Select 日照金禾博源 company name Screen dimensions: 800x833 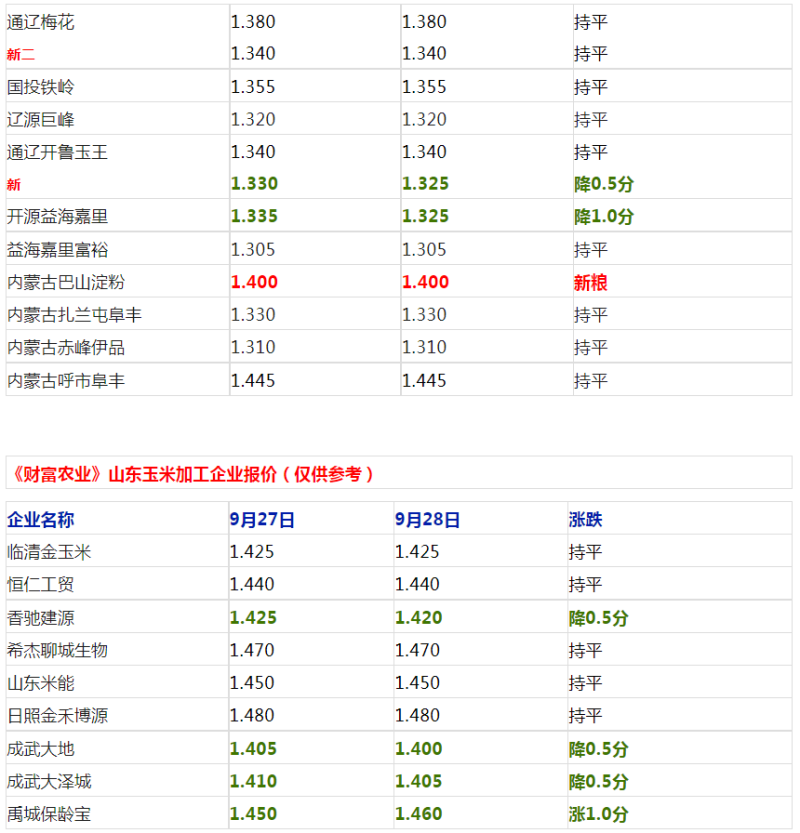[57, 716]
